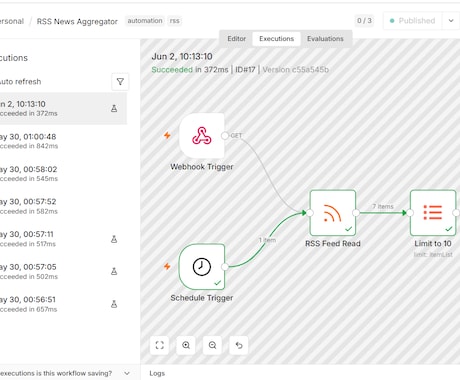Screen dimensions: 460x380
Task: Click the RSS News Aggregator workflow name
Action: pyautogui.click(x=77, y=22)
